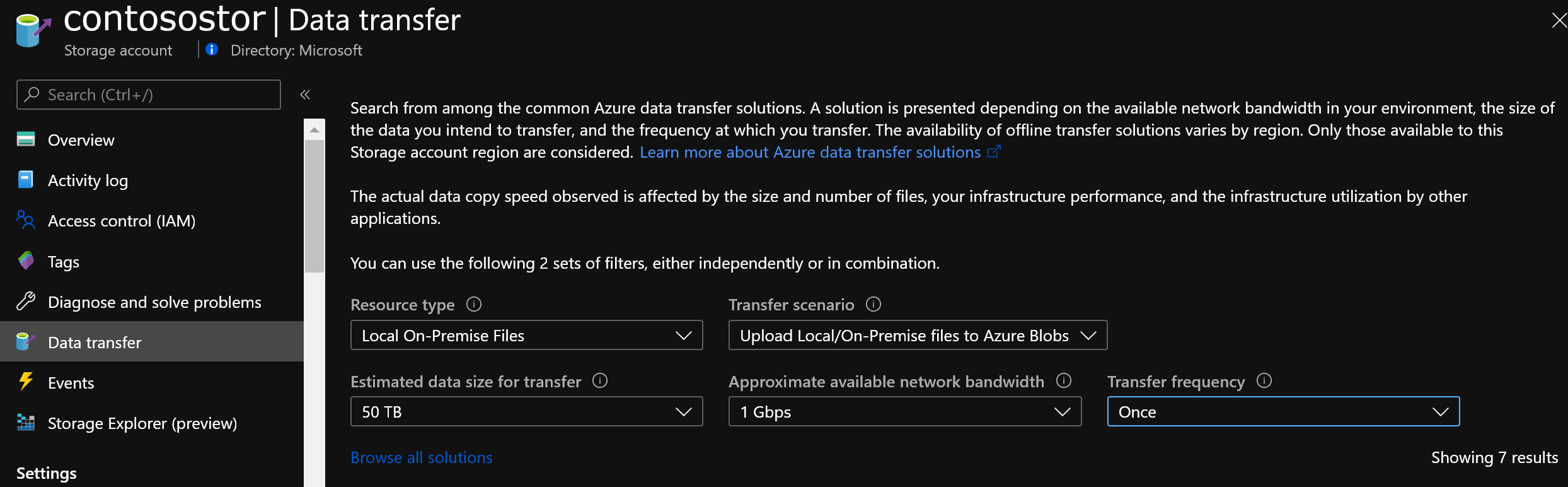Click the Diagnose and solve problems wrench icon

click(x=25, y=302)
